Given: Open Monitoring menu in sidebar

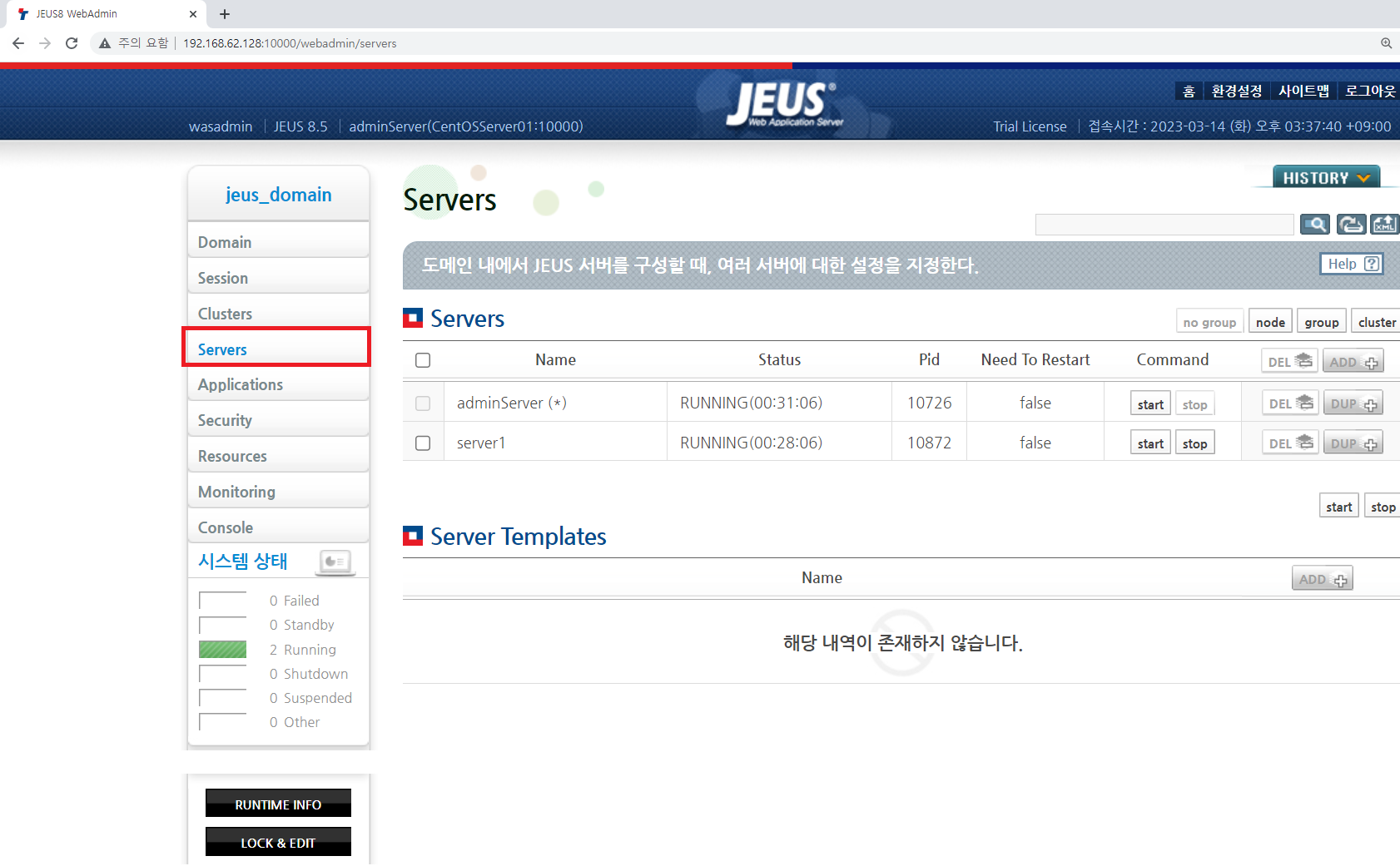Looking at the screenshot, I should [x=278, y=492].
